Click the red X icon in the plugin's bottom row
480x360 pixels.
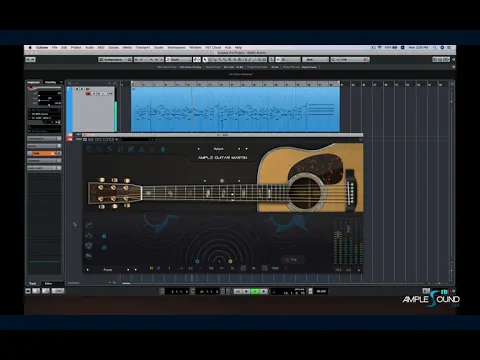[286, 268]
